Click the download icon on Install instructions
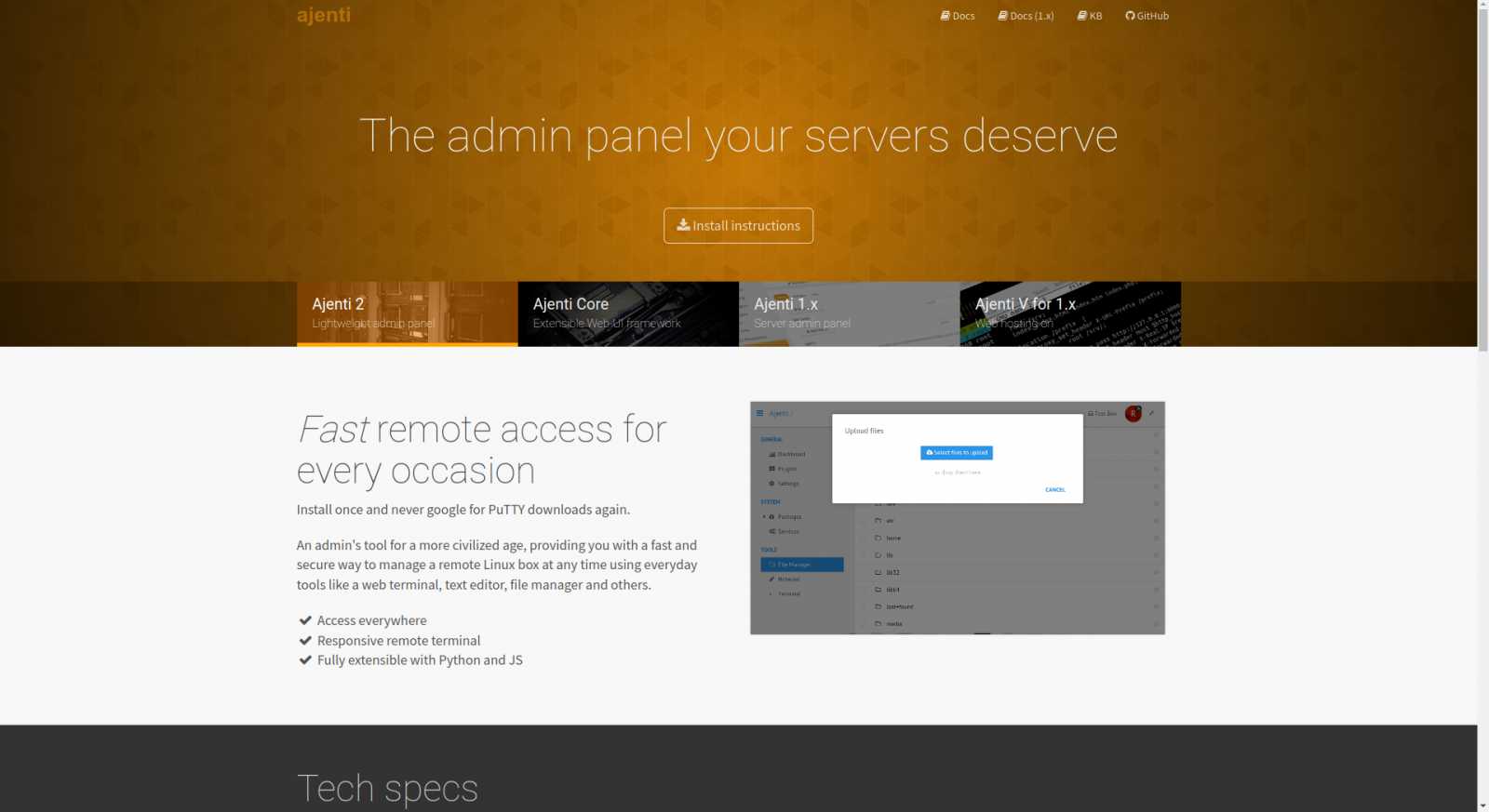The image size is (1489, 812). tap(683, 225)
